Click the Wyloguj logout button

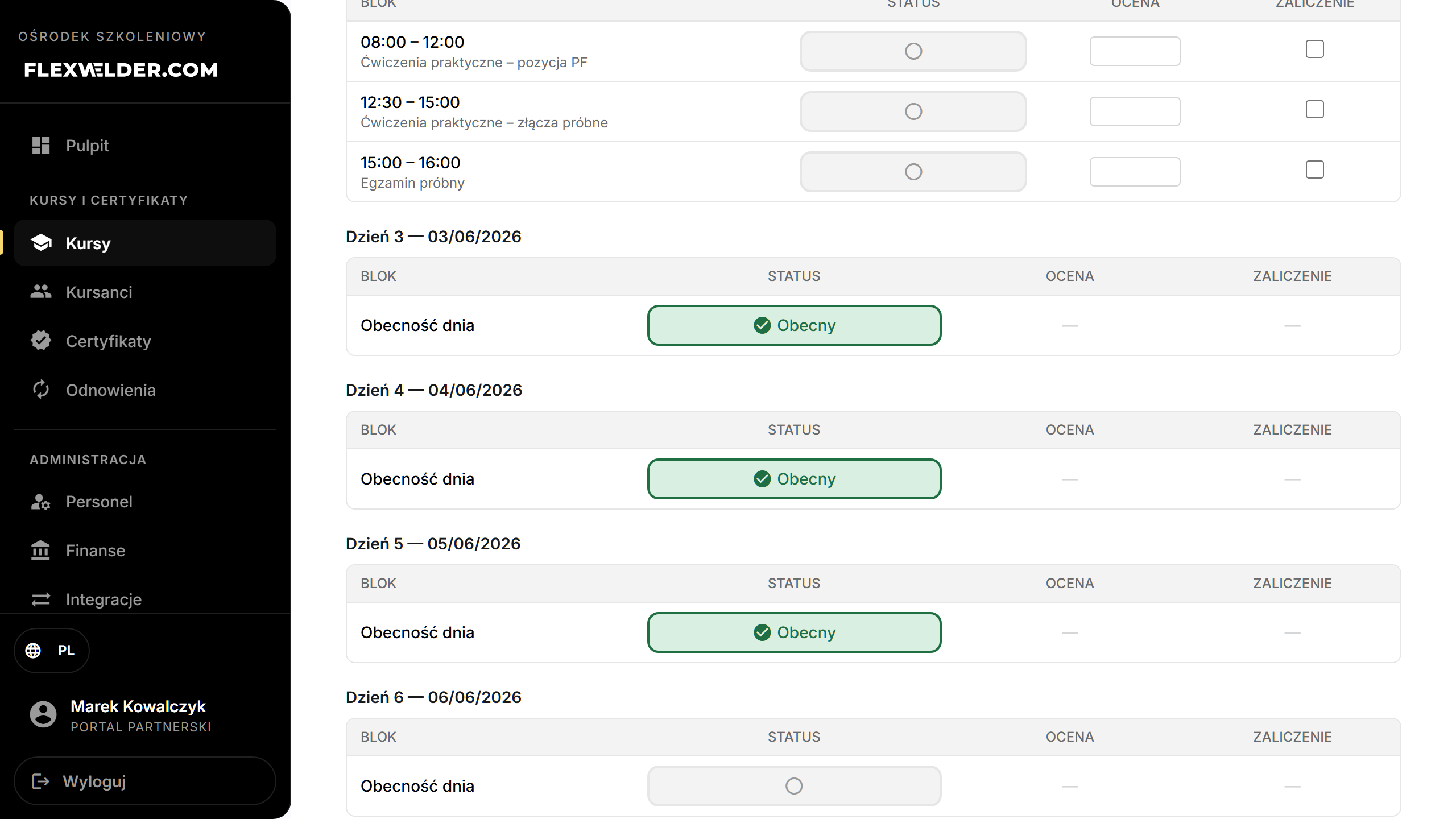145,781
